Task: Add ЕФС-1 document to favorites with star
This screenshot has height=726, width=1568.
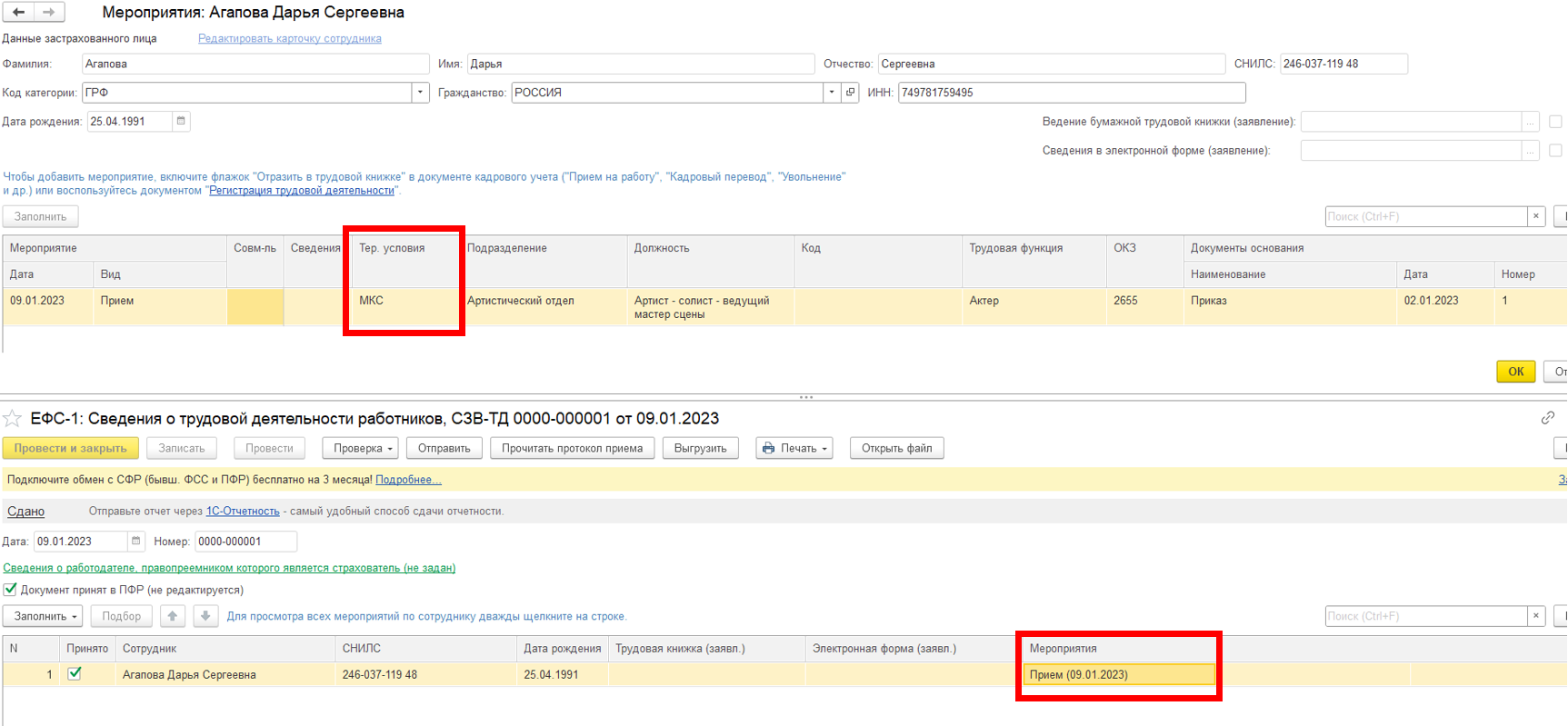Action: (x=13, y=418)
